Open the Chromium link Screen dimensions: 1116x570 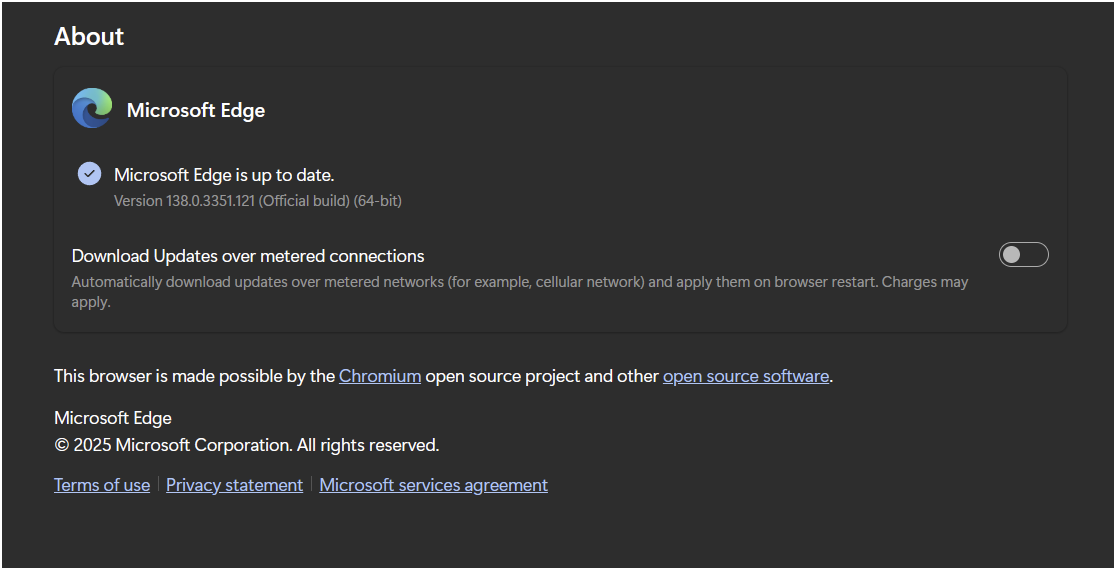[x=379, y=376]
